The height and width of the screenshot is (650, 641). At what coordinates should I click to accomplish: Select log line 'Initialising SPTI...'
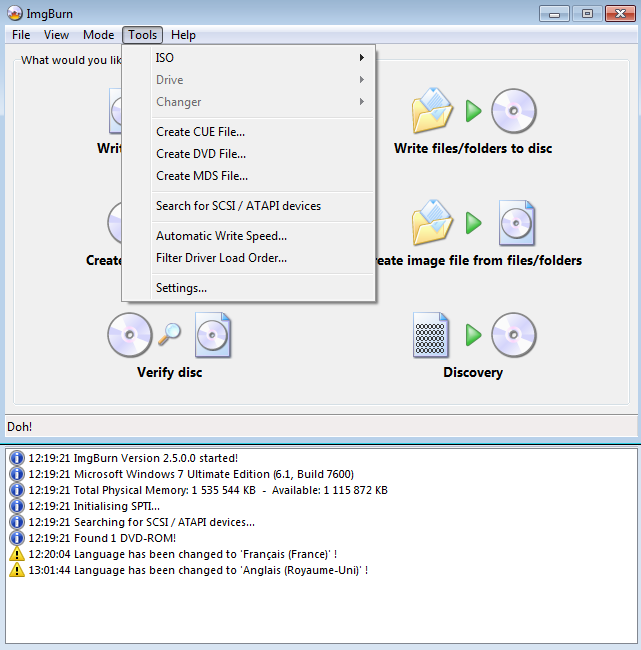click(94, 506)
